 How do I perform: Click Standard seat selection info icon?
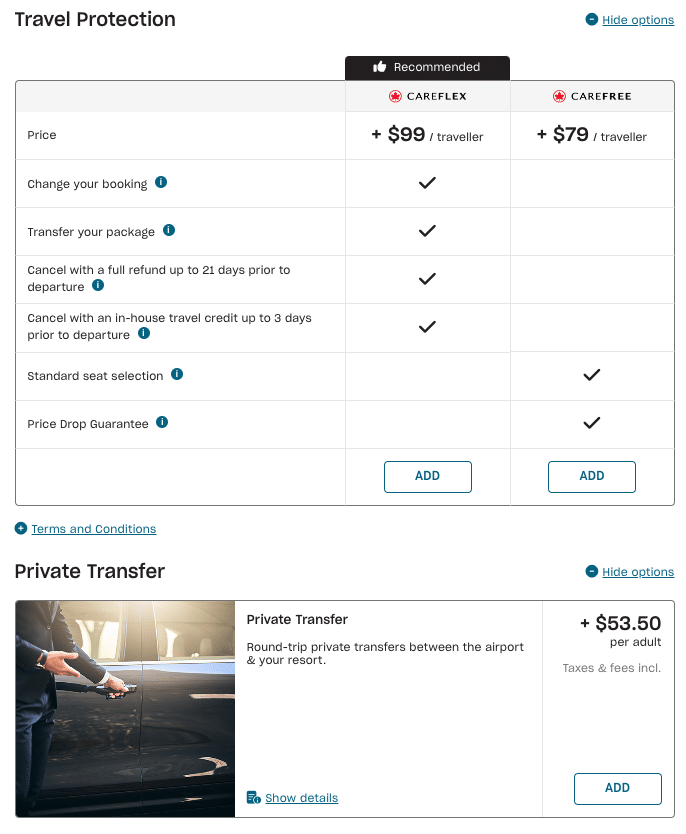(x=177, y=375)
